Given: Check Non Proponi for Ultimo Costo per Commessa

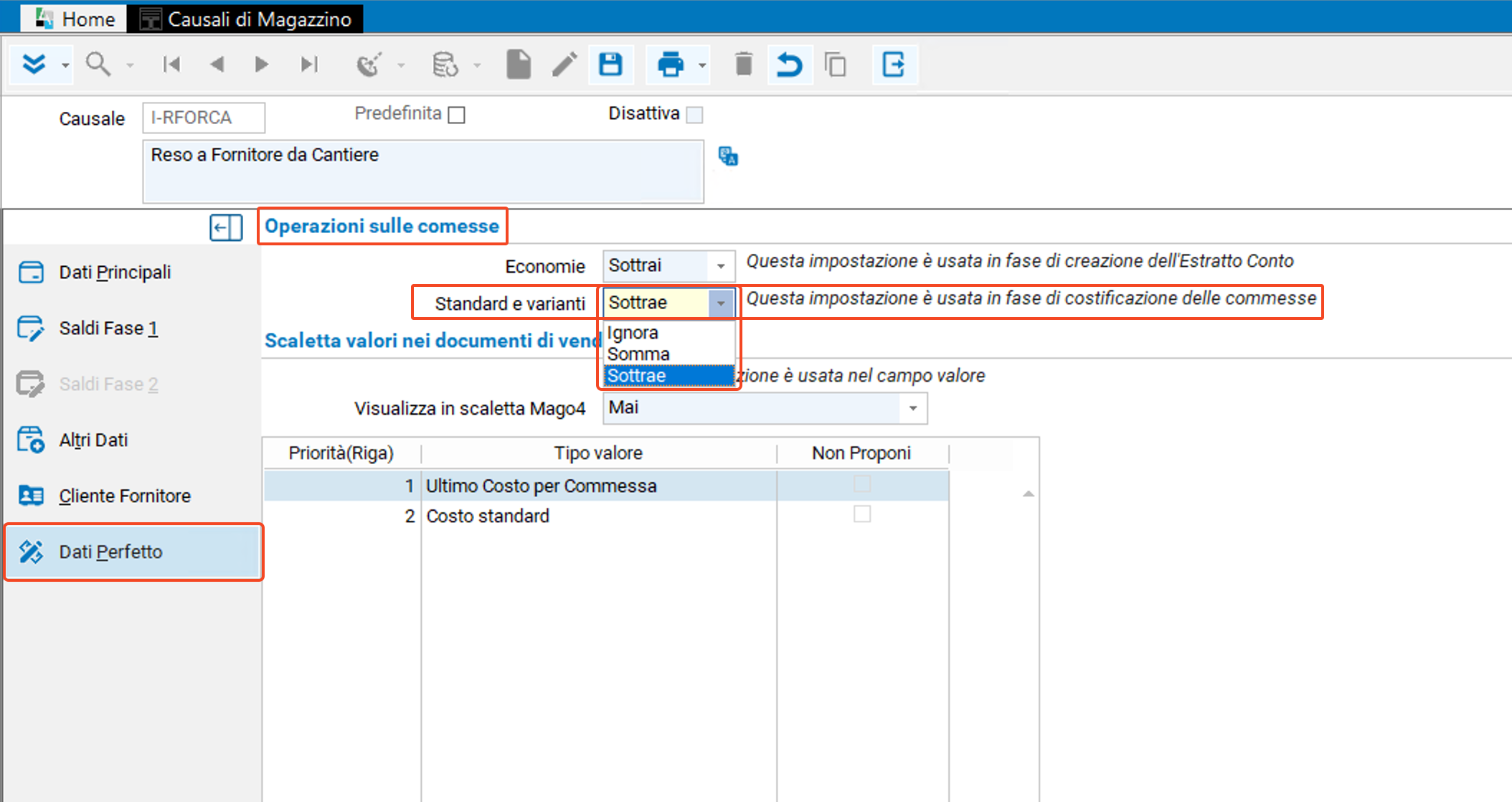Looking at the screenshot, I should [862, 484].
